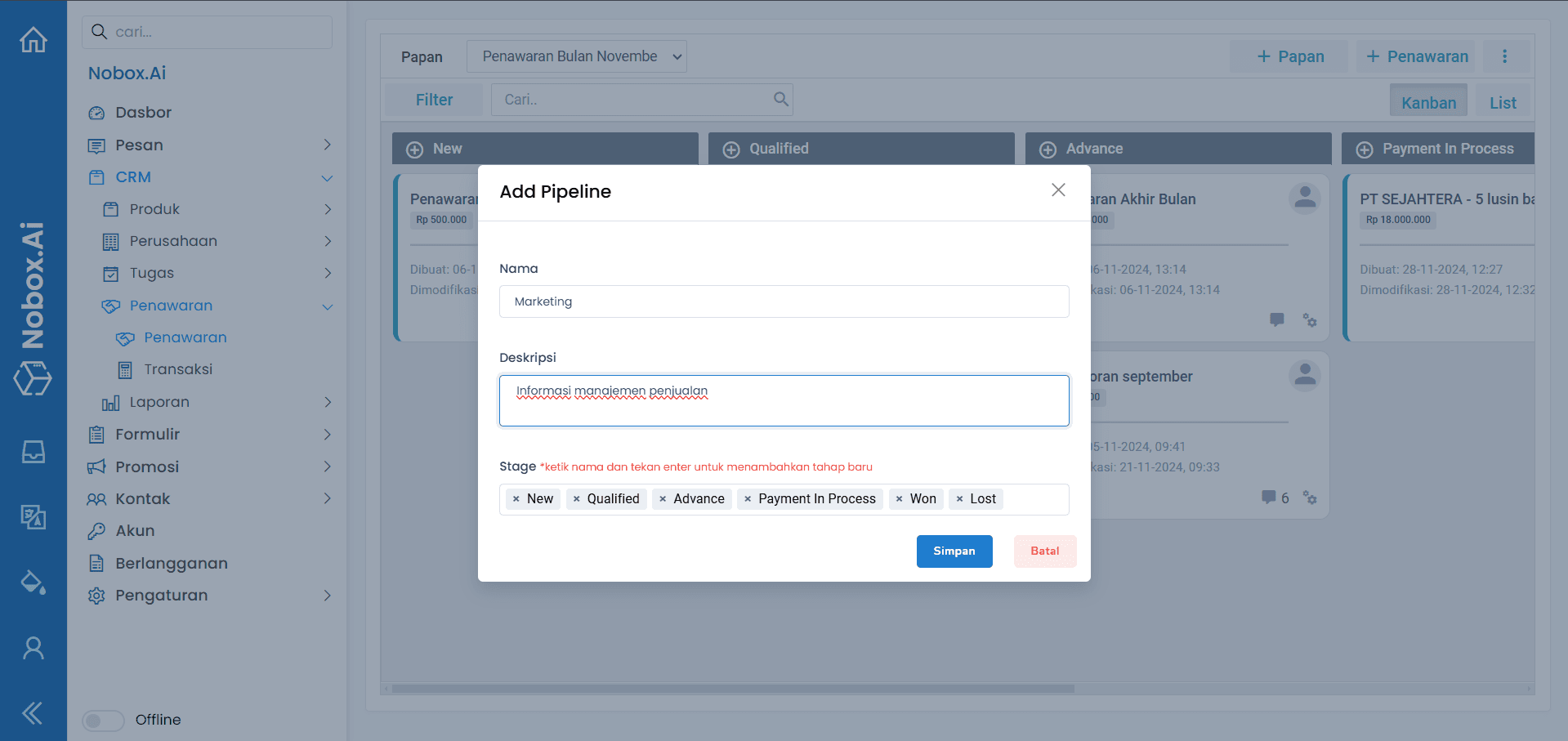The width and height of the screenshot is (1568, 741).
Task: Switch to the List view tab
Action: [1502, 101]
